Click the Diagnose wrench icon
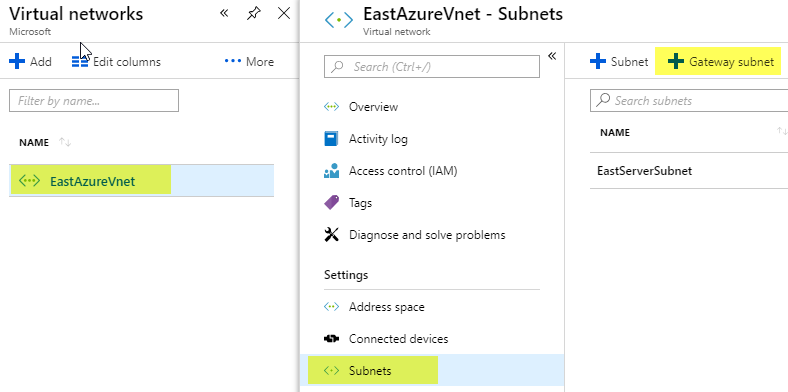 pos(332,235)
